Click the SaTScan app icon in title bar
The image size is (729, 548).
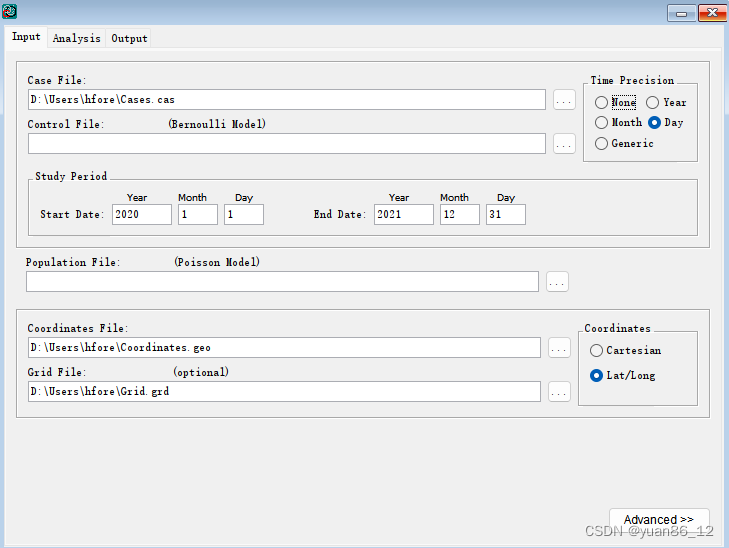(x=9, y=11)
